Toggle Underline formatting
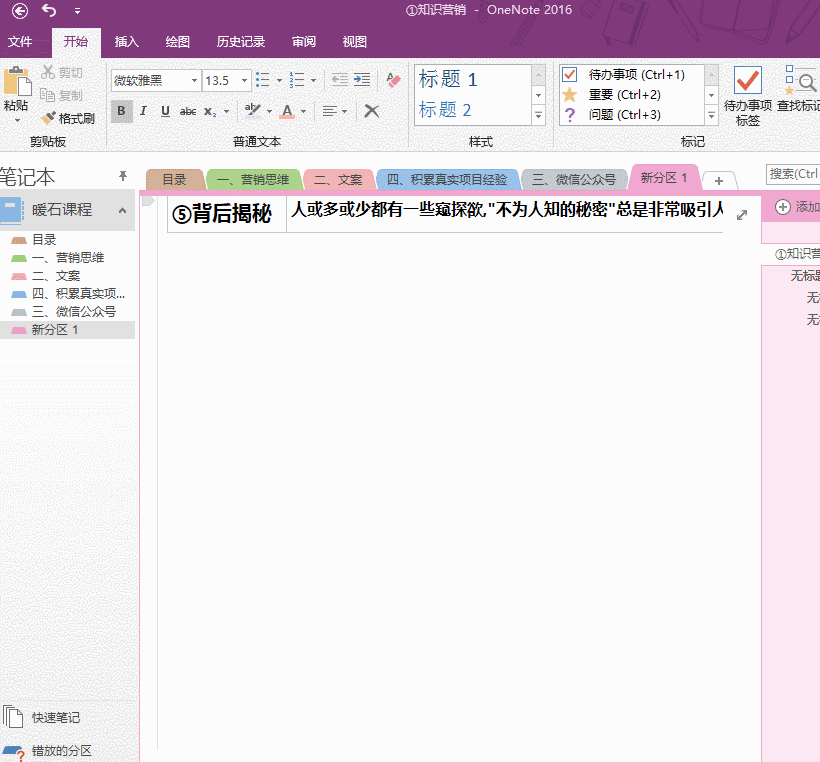This screenshot has height=762, width=820. tap(165, 111)
